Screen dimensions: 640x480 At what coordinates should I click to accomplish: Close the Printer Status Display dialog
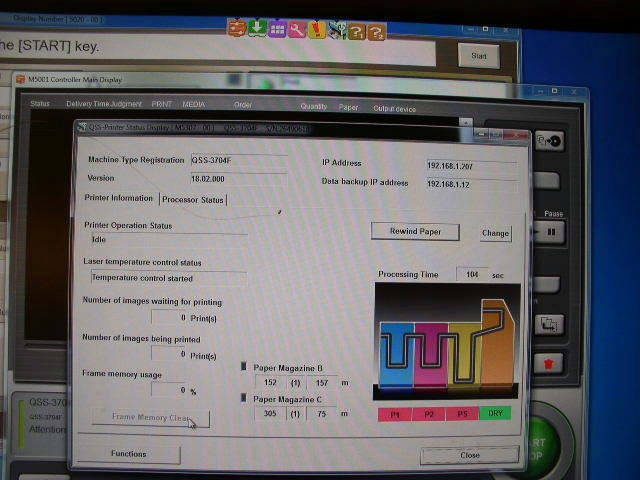(x=469, y=455)
